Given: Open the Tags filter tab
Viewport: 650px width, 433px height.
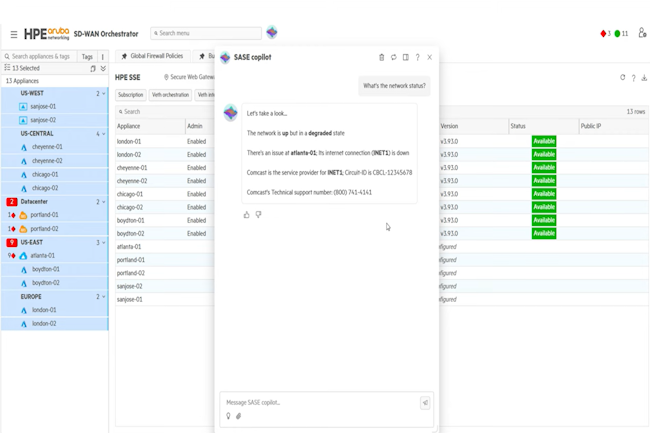Looking at the screenshot, I should (87, 57).
